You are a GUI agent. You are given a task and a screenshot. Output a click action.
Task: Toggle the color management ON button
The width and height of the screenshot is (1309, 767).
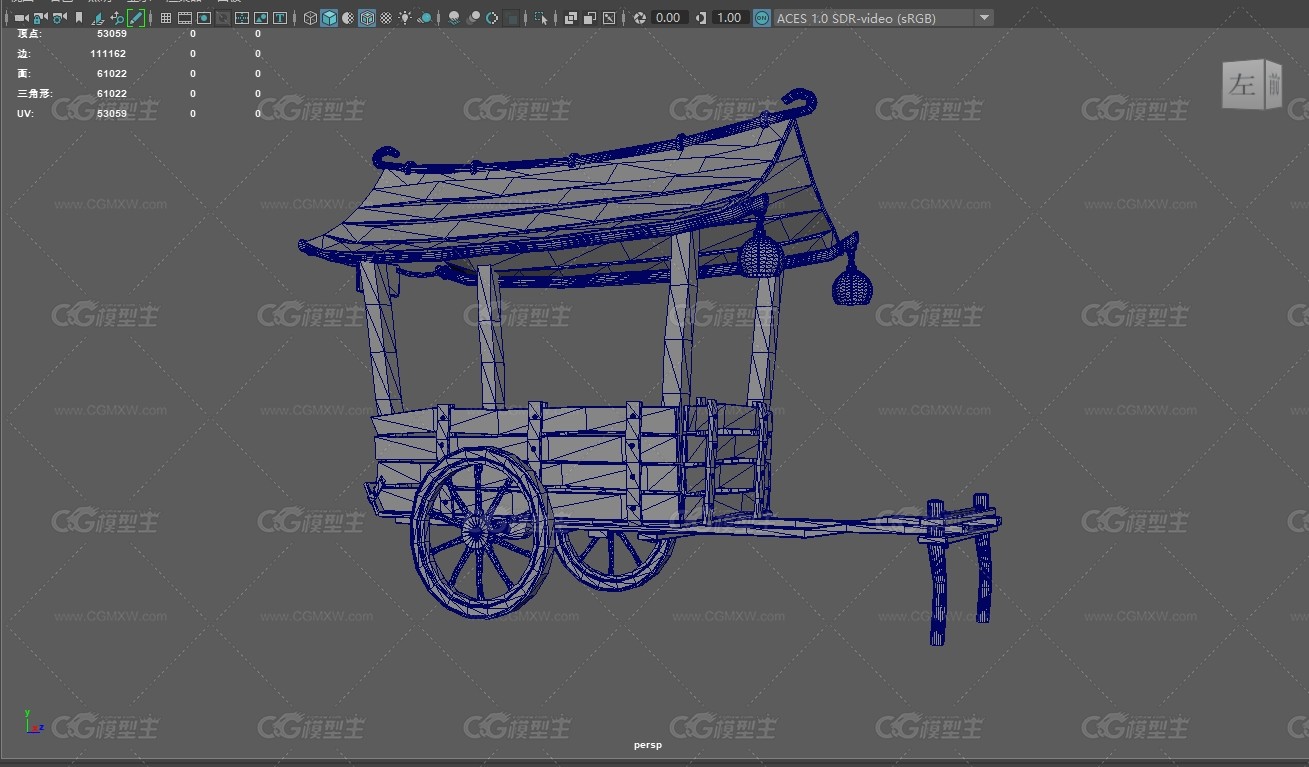click(x=762, y=18)
